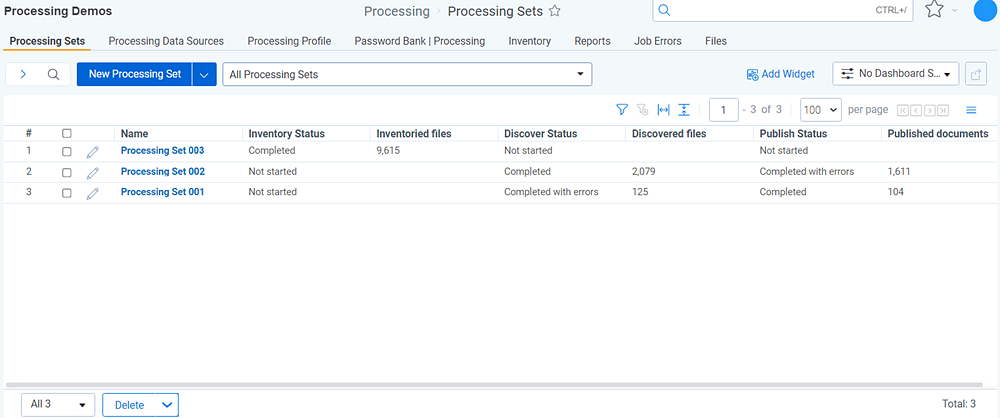Click the Add Widget icon
The width and height of the screenshot is (1000, 418).
pyautogui.click(x=753, y=75)
